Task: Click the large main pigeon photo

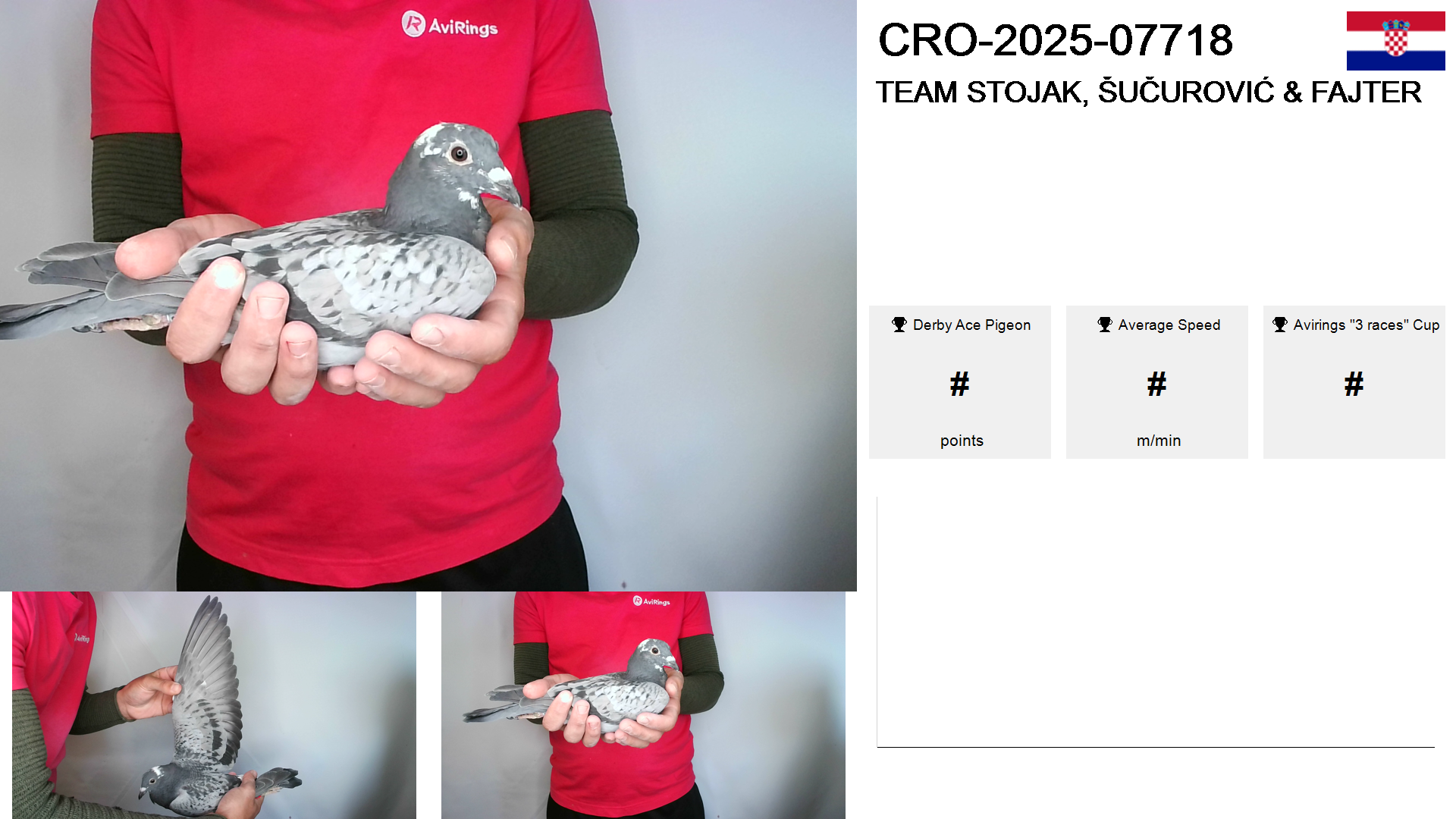Action: [428, 296]
